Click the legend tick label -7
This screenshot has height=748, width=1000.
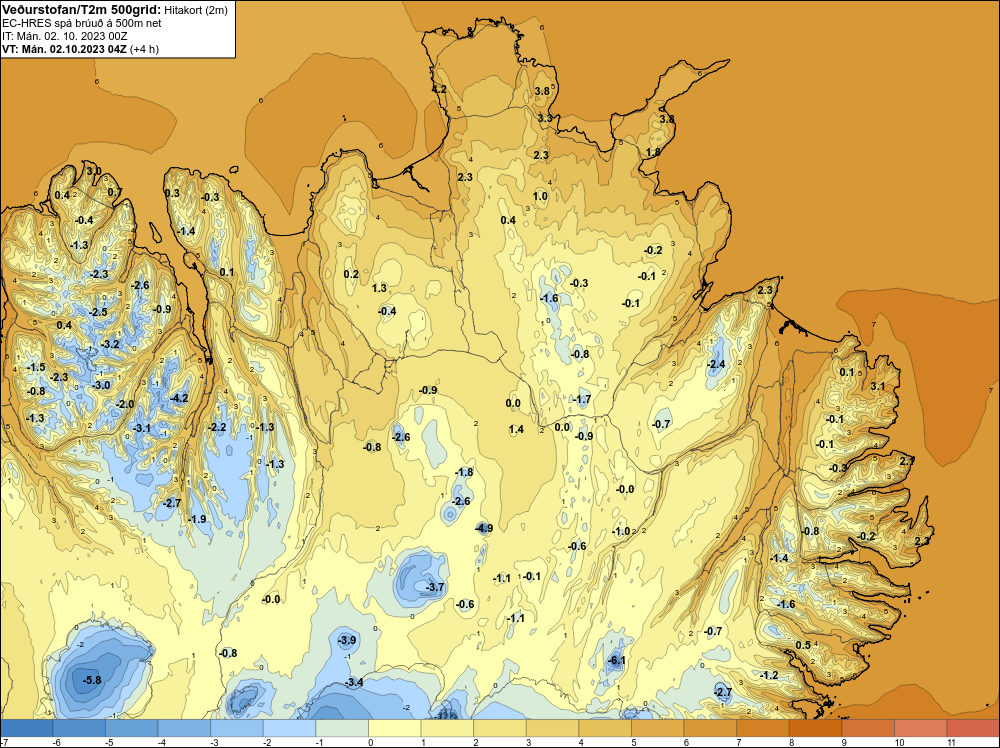click(4, 742)
